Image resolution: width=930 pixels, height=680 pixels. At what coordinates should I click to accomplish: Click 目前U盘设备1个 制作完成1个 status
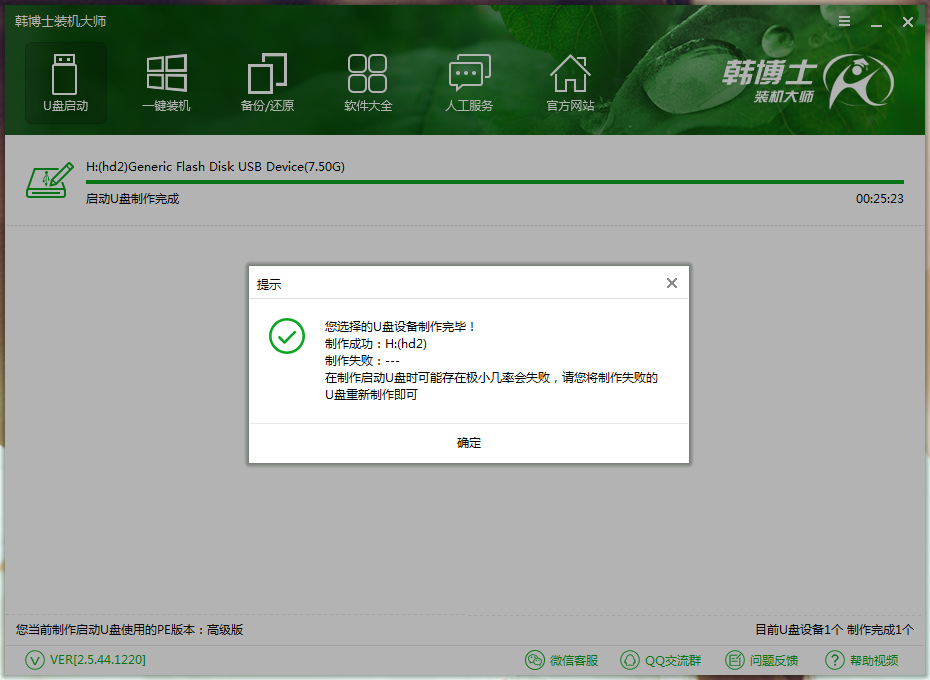pos(834,630)
